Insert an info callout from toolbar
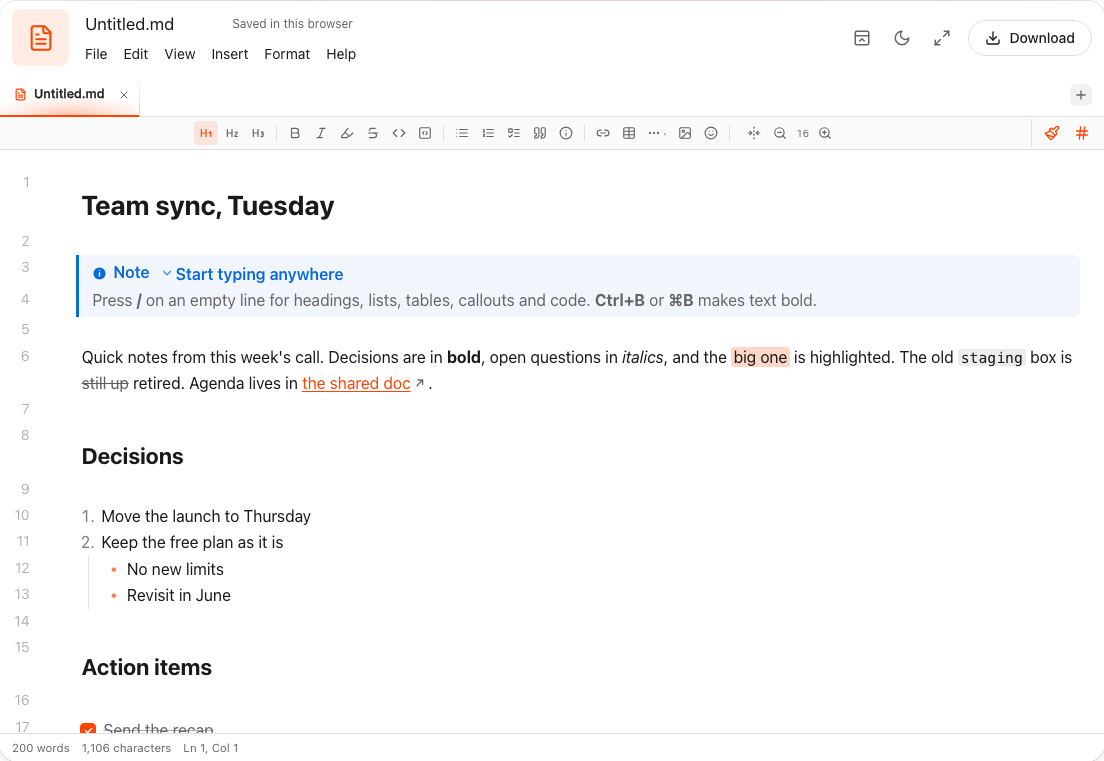Screen dimensions: 1104x761 (566, 133)
